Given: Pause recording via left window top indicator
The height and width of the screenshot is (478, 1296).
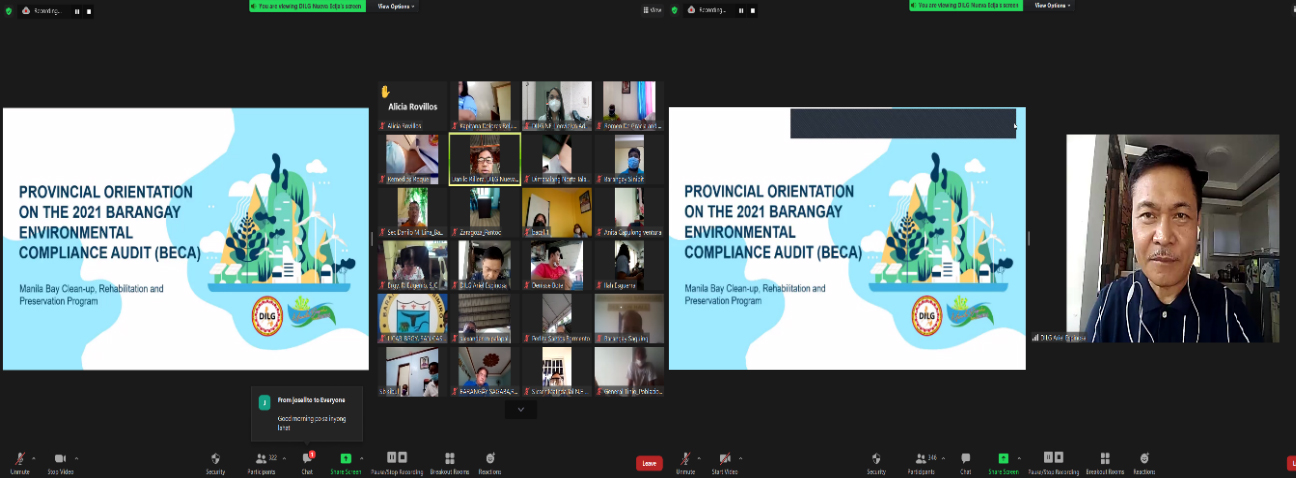Looking at the screenshot, I should tap(77, 11).
